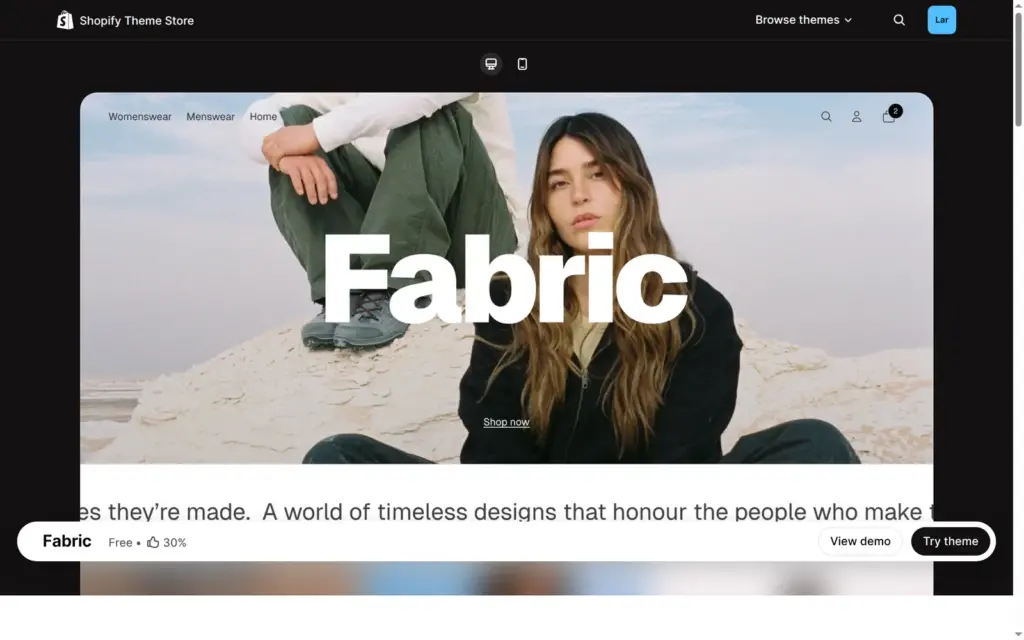1024x640 pixels.
Task: Select Home in the preview menu
Action: point(263,117)
